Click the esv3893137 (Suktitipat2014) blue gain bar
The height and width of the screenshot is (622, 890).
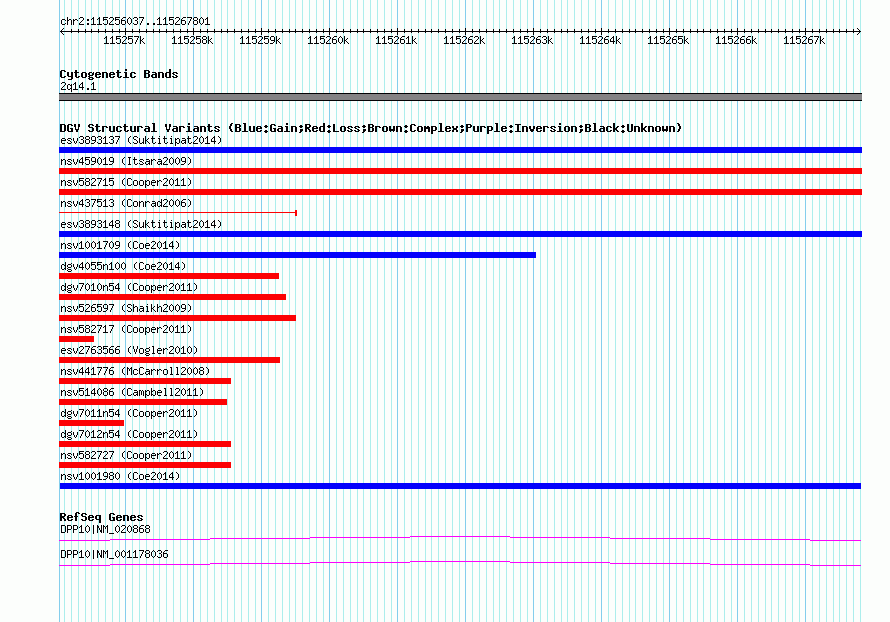[x=460, y=150]
